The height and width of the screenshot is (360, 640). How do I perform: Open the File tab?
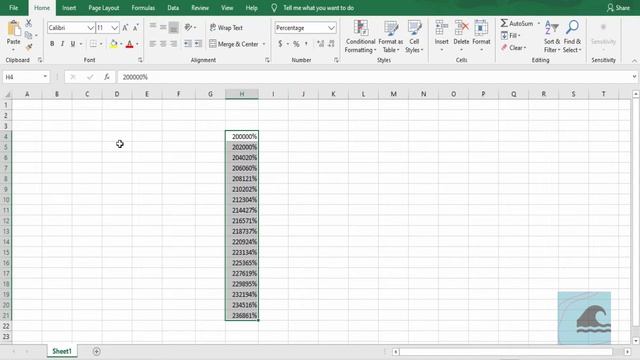point(13,8)
